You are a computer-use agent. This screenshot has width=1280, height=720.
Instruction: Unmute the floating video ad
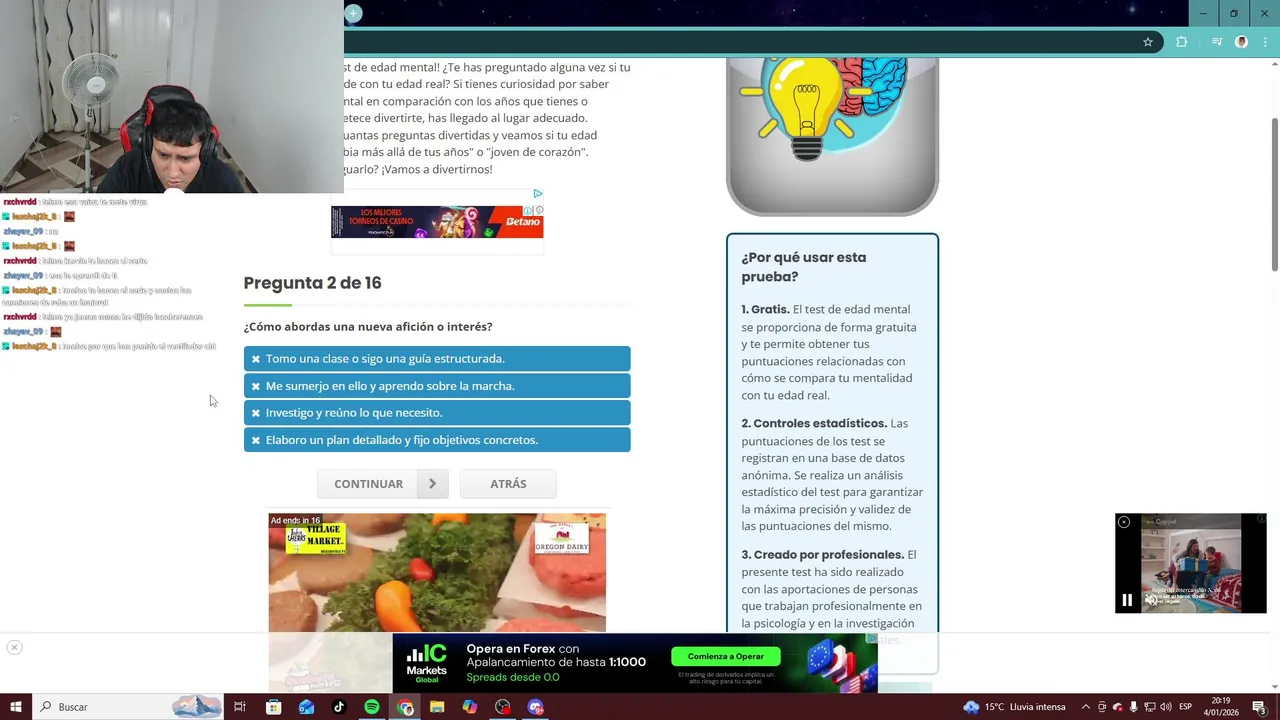[x=1152, y=600]
